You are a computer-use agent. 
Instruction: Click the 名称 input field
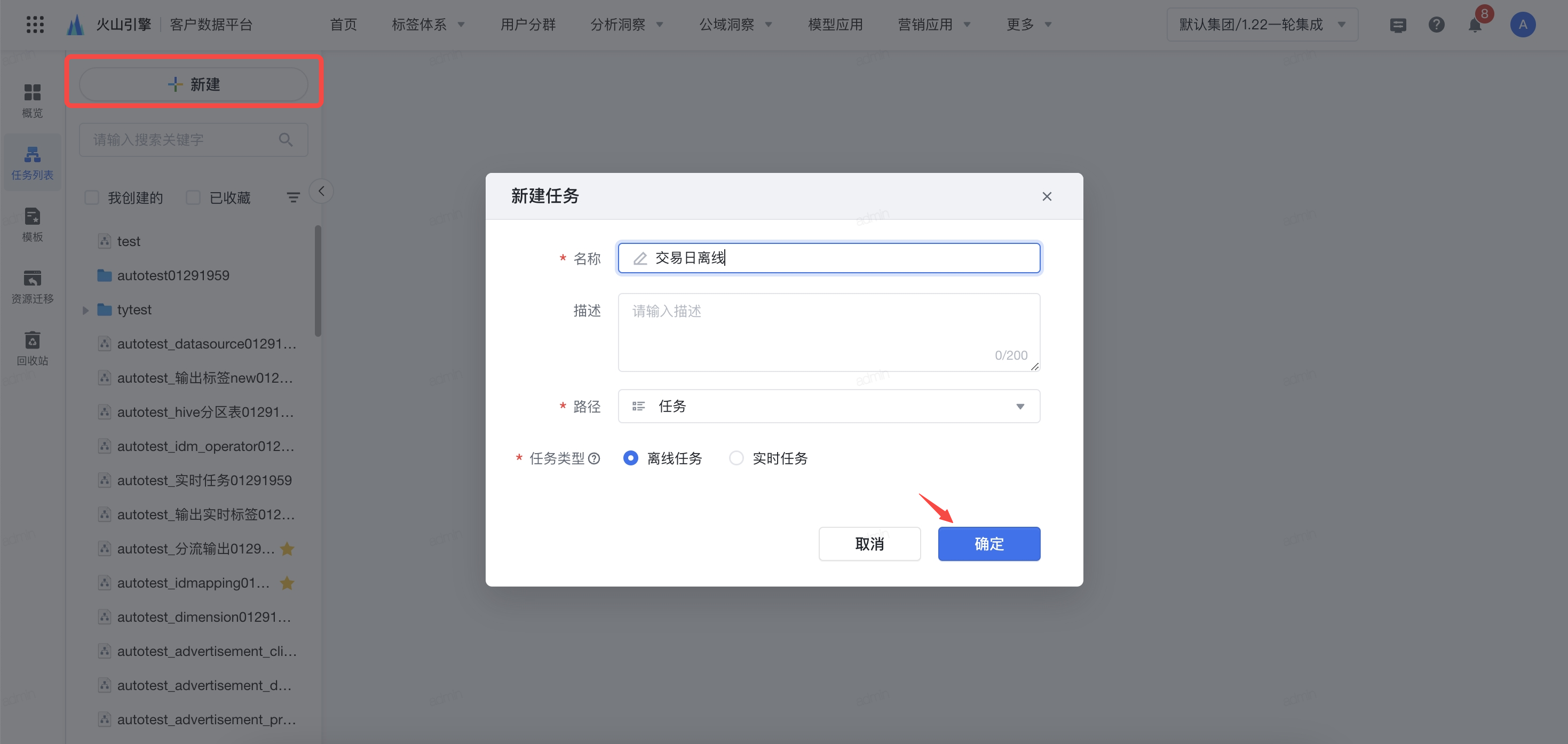point(828,258)
